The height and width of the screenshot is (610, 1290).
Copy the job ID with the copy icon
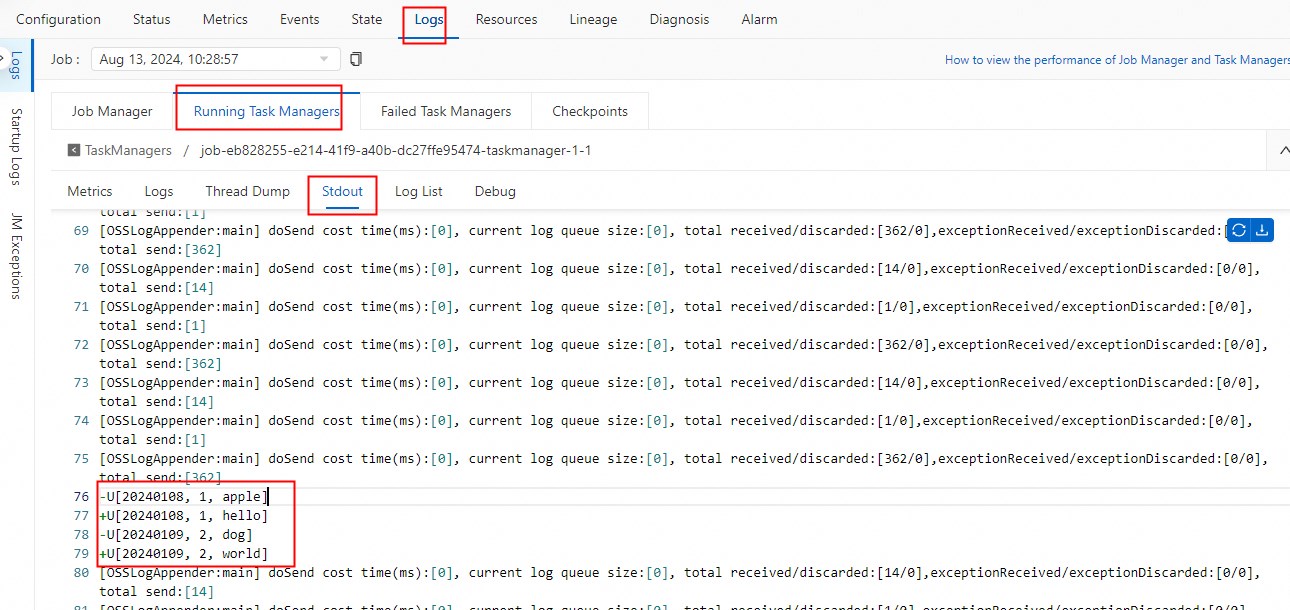(356, 60)
